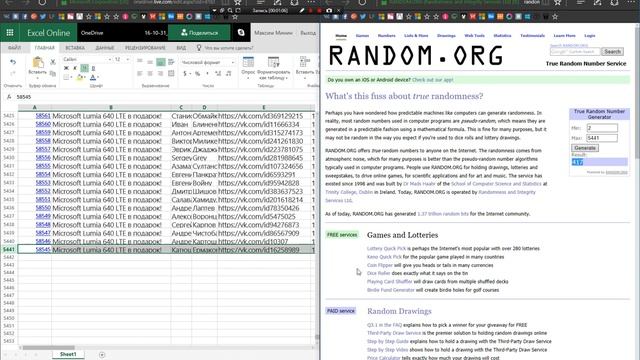Viewport: 640px width, 360px height.
Task: Align text right in Alignment group
Action: (160, 73)
